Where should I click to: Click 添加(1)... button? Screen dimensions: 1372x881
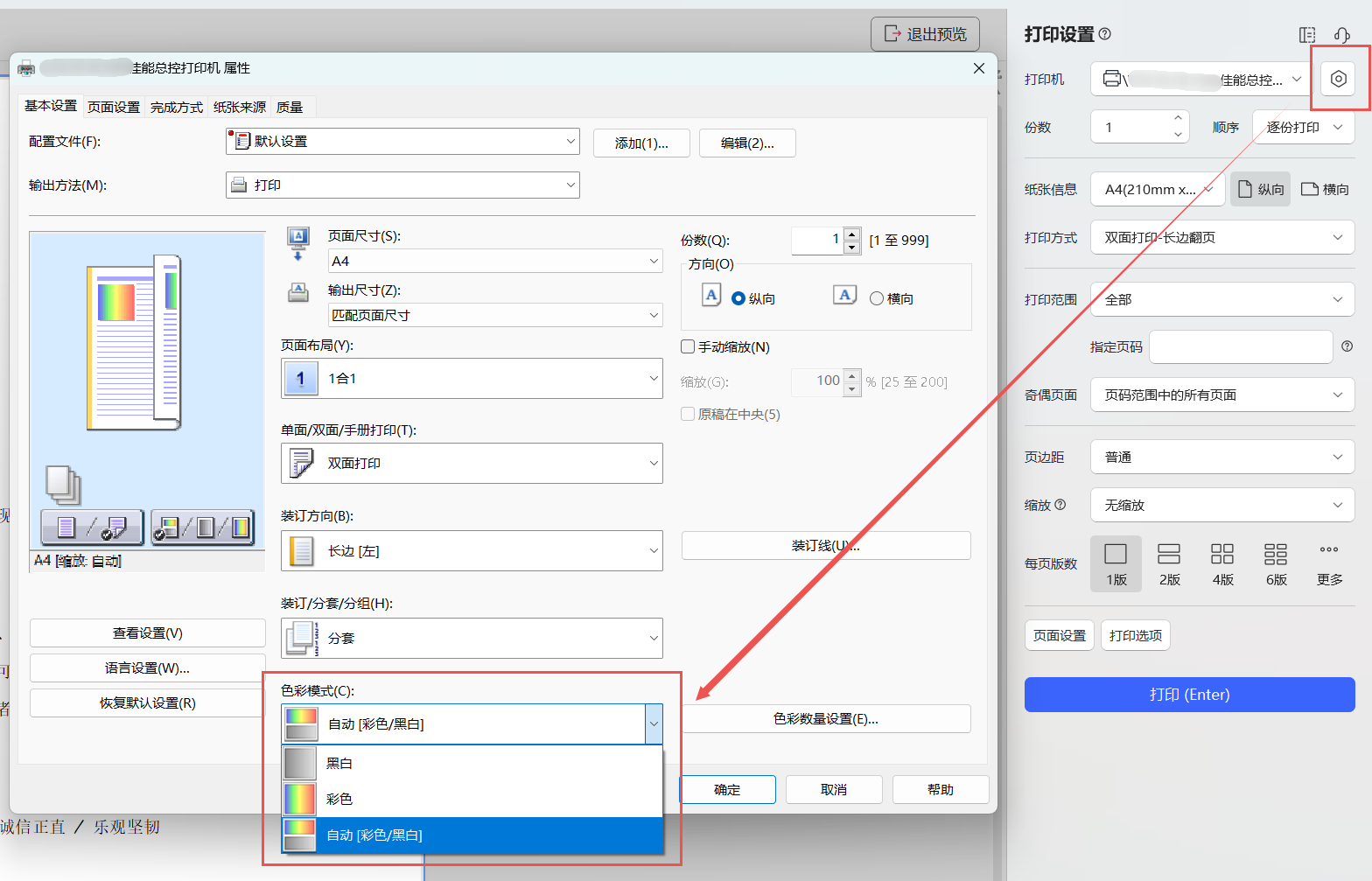641,143
